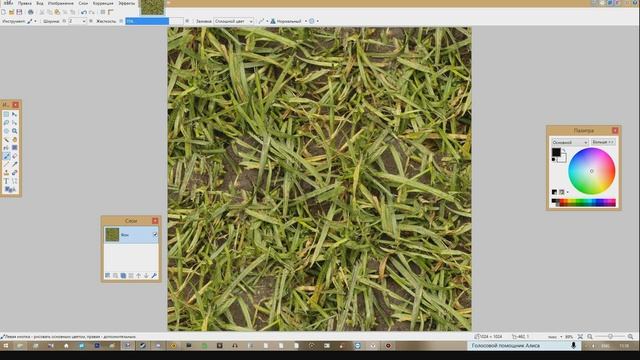The height and width of the screenshot is (360, 640).
Task: Toggle pixel grid in toolbar
Action: (103, 12)
